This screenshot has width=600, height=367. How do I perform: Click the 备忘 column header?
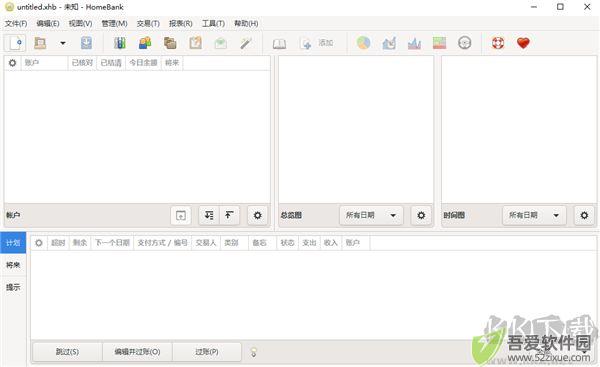click(262, 243)
